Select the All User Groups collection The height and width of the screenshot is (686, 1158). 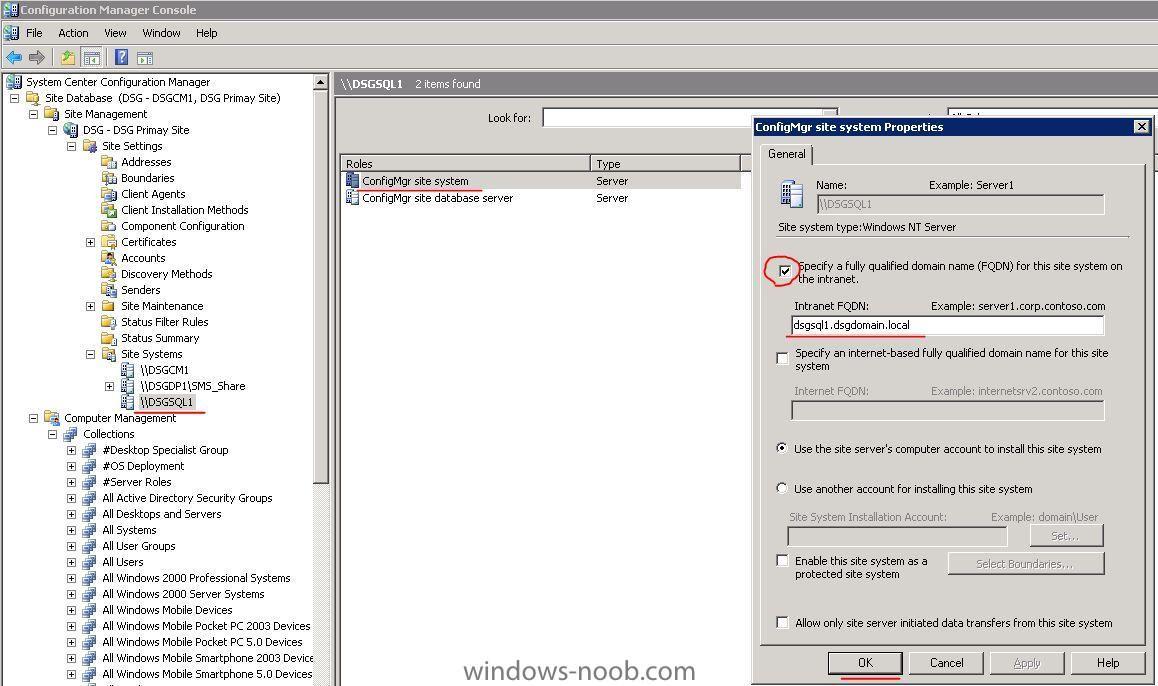139,546
